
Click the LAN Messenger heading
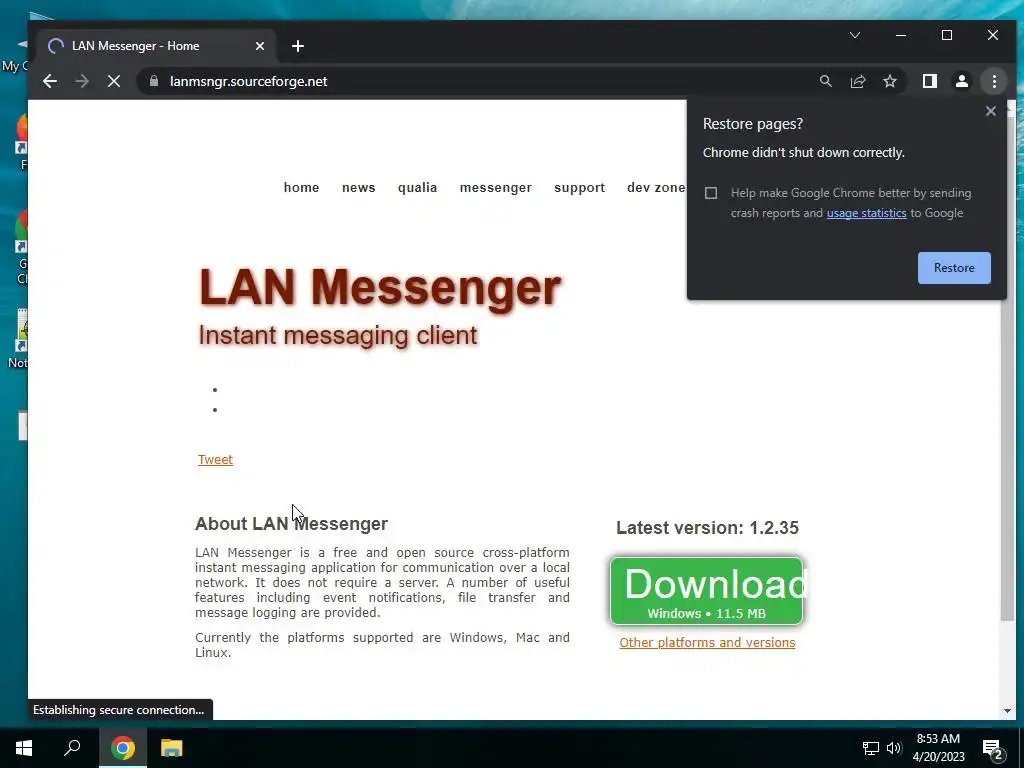[379, 287]
